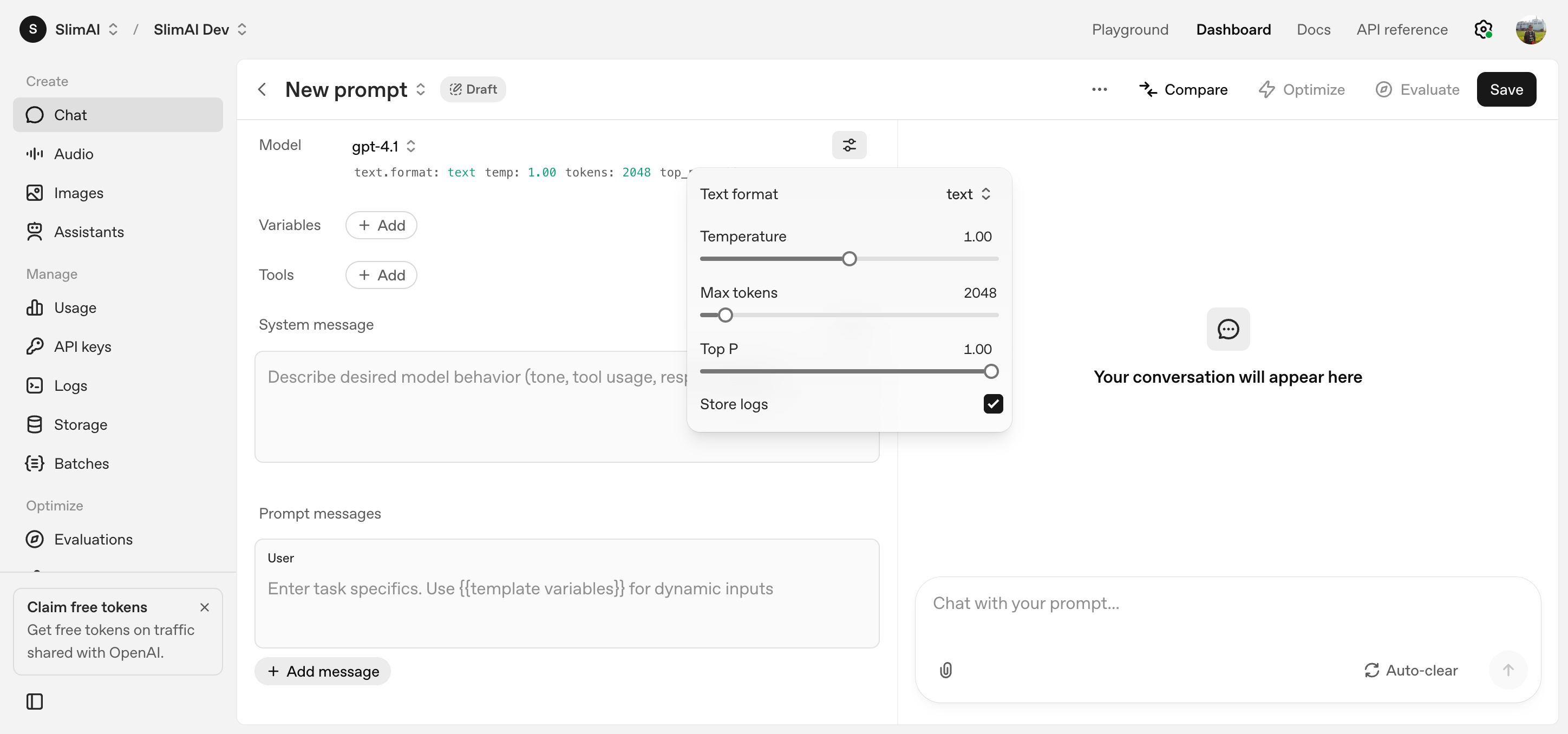Viewport: 1568px width, 734px height.
Task: Collapse the sidebar with the panel icon
Action: pos(35,701)
